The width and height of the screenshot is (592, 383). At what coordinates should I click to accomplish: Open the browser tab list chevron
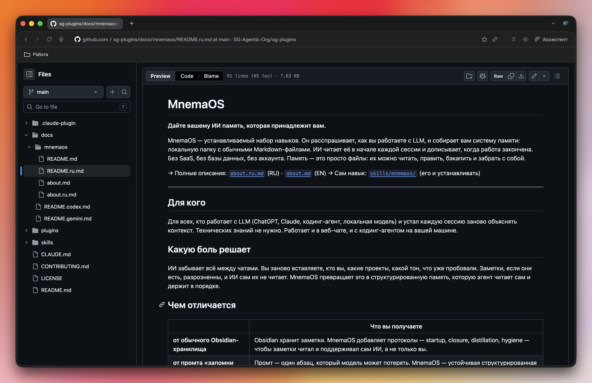pyautogui.click(x=553, y=23)
